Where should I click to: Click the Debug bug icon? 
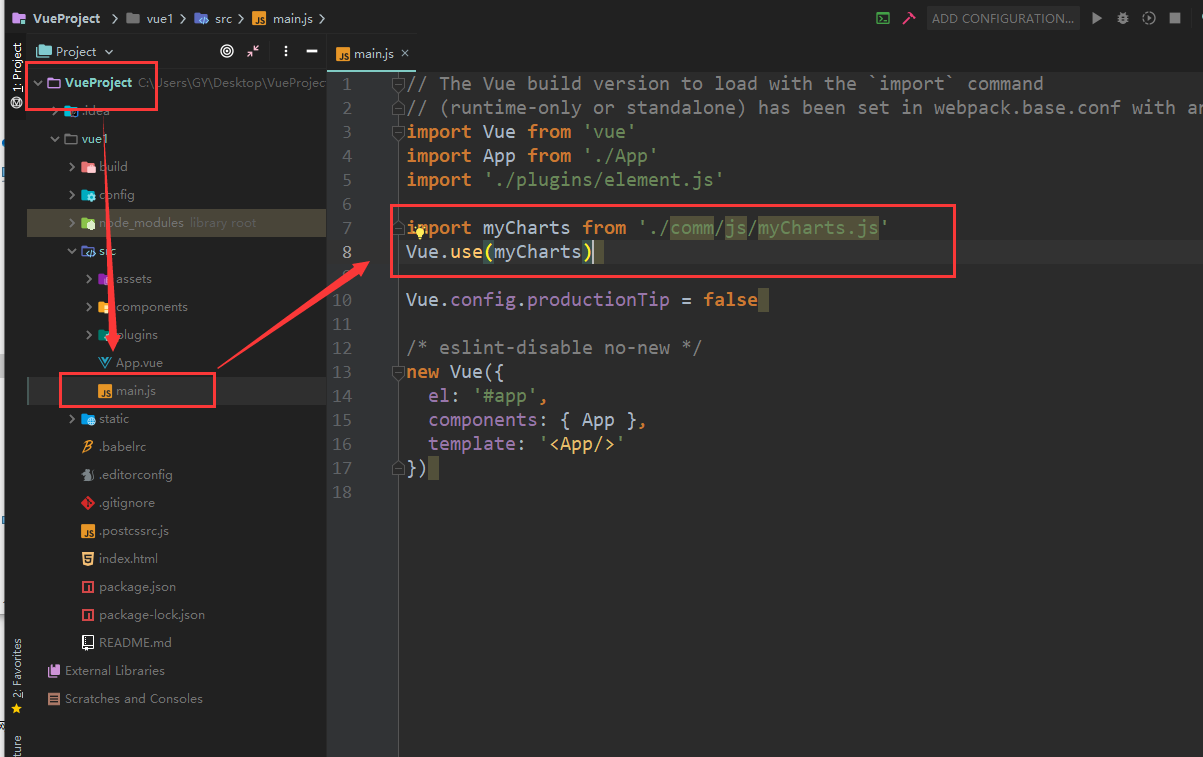[x=1123, y=18]
